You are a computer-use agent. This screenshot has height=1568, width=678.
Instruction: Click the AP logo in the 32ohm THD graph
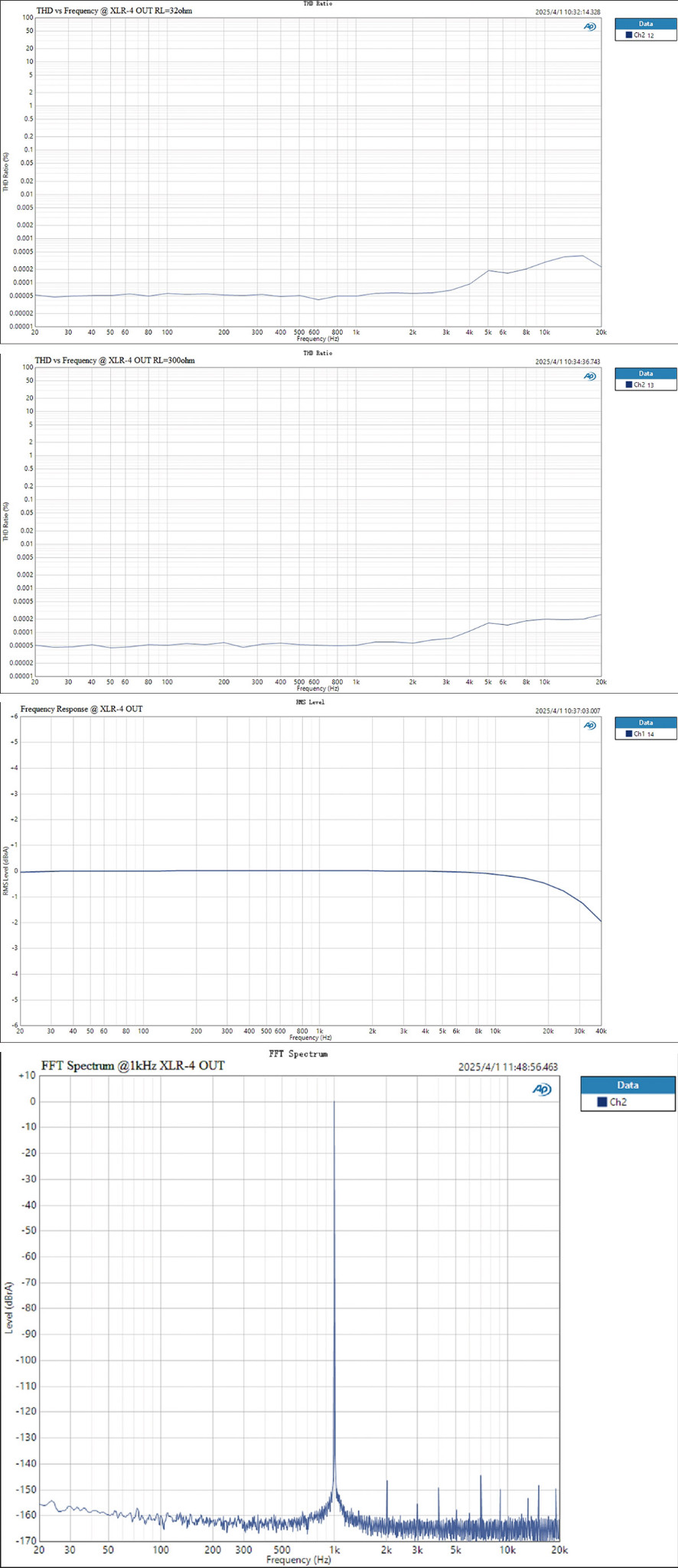589,27
